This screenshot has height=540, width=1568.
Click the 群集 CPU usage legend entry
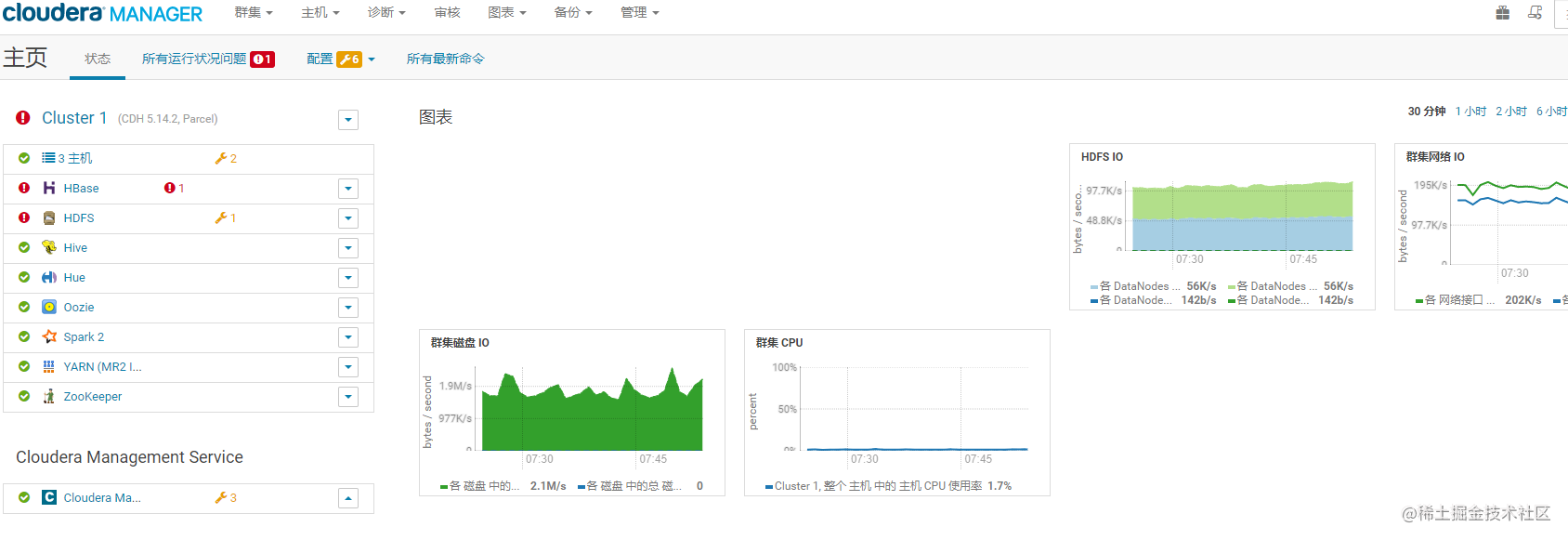(888, 486)
